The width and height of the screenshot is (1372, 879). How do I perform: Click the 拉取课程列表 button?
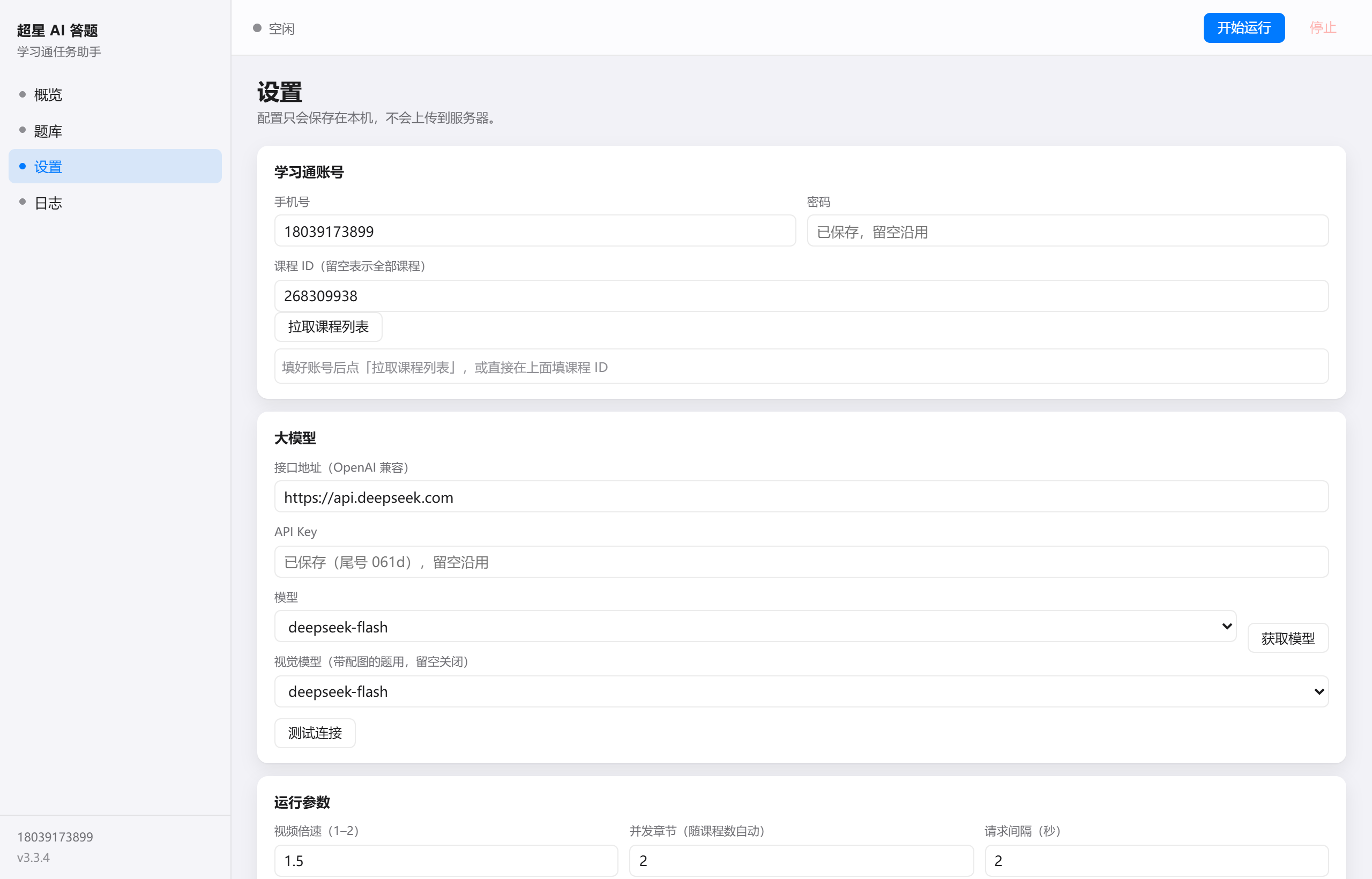coord(328,326)
